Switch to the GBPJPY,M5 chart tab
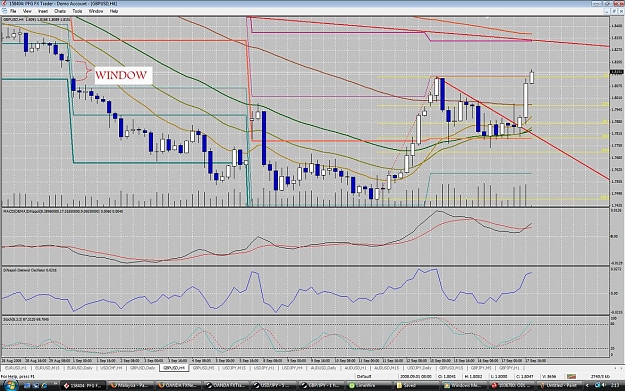 (x=481, y=368)
